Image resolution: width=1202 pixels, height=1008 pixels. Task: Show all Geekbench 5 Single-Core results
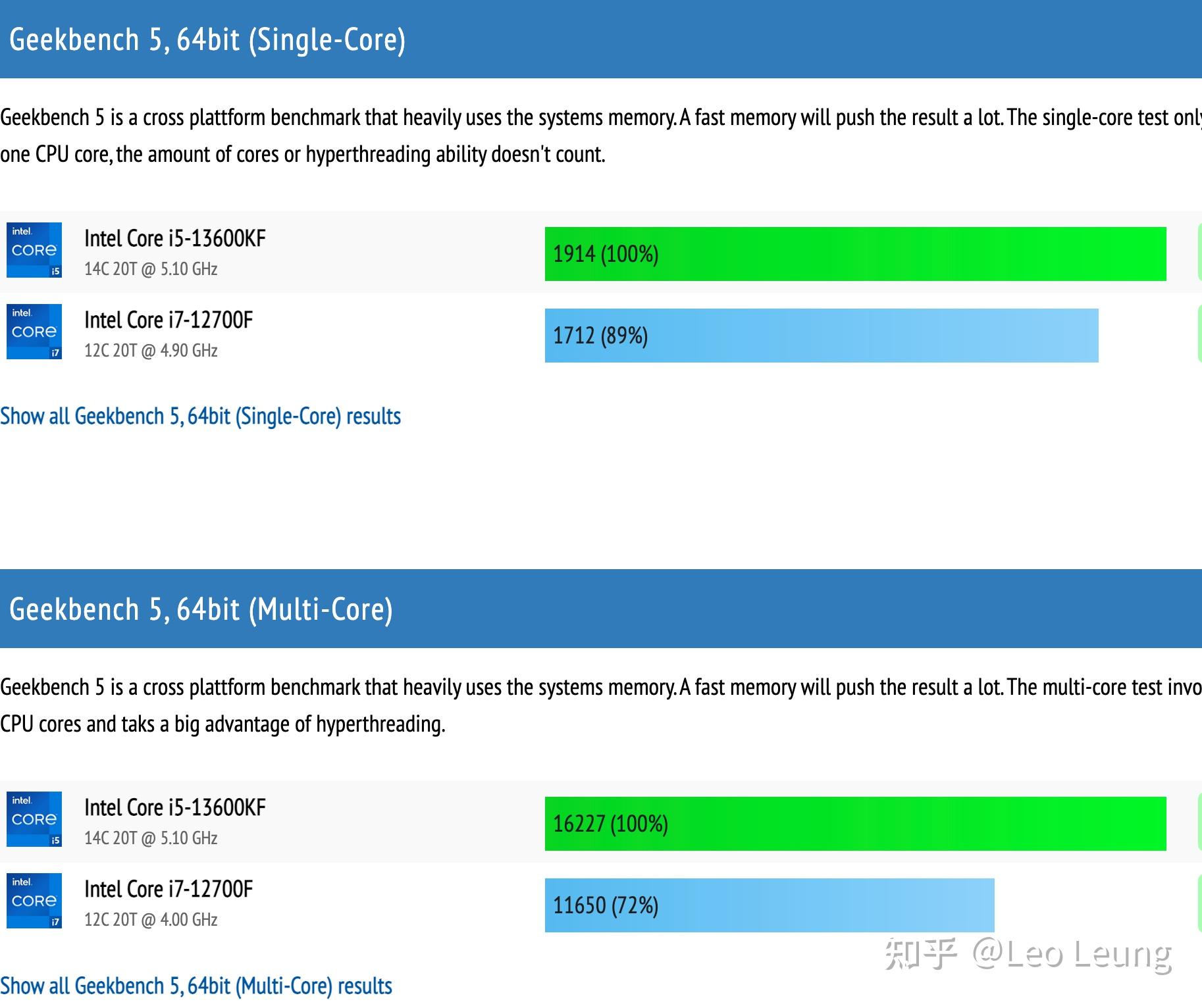coord(200,416)
